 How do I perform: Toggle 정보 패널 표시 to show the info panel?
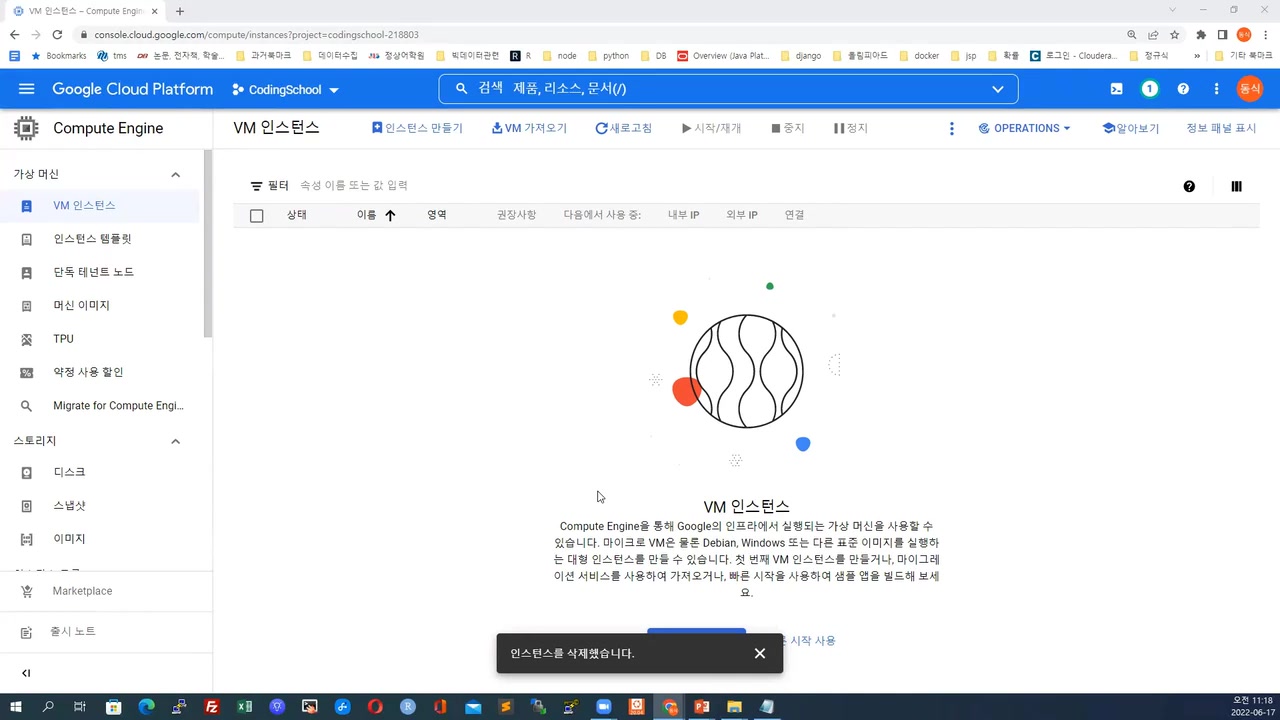(1221, 128)
